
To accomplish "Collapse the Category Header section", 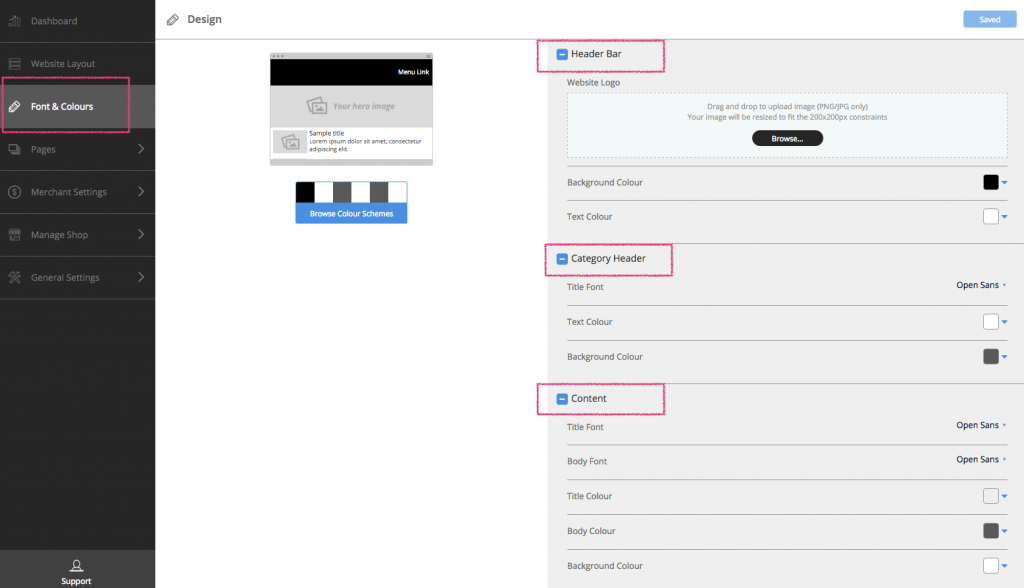I will (x=561, y=259).
